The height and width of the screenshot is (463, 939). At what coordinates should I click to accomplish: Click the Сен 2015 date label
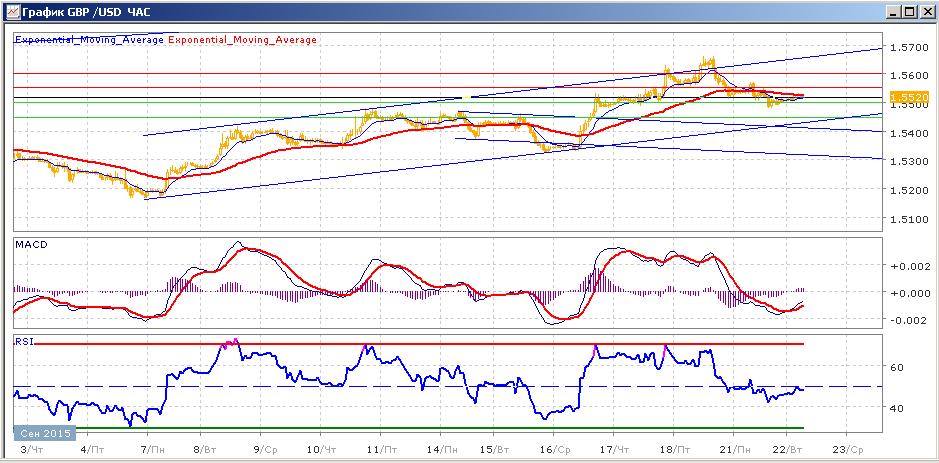pos(45,433)
